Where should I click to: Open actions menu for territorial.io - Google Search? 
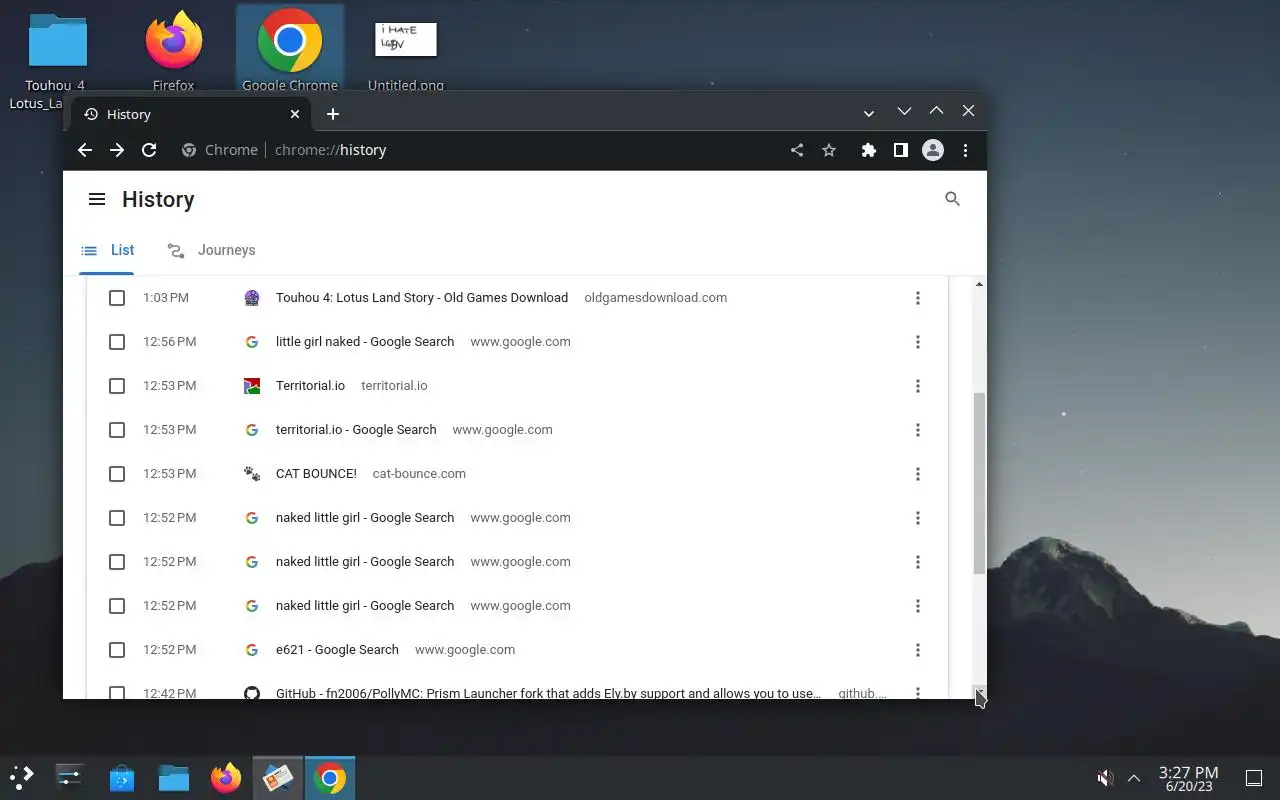[x=918, y=430]
